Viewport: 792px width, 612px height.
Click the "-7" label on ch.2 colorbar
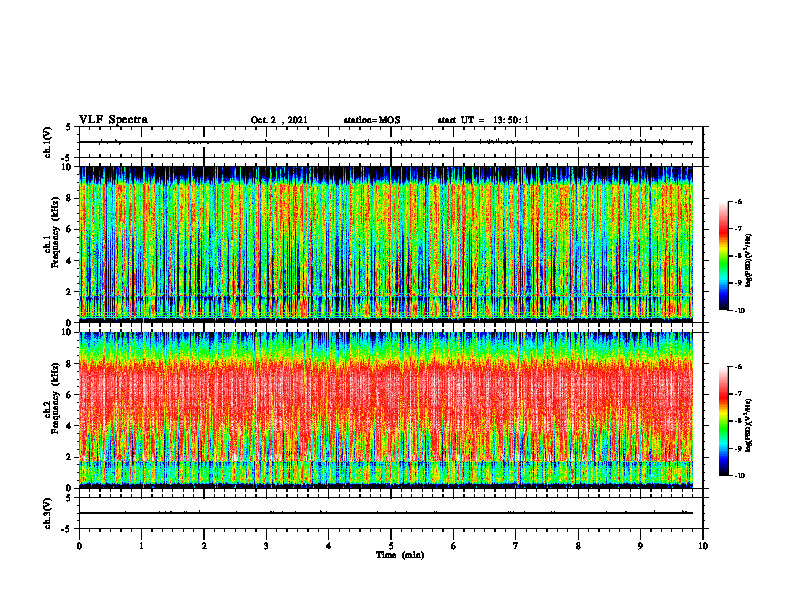coord(738,394)
